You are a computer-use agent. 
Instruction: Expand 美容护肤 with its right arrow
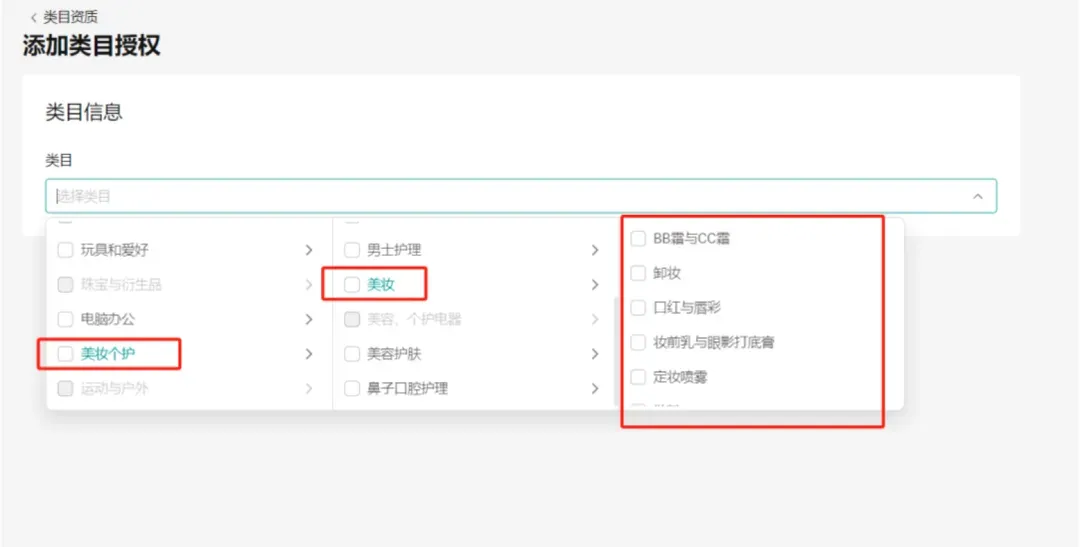point(595,354)
